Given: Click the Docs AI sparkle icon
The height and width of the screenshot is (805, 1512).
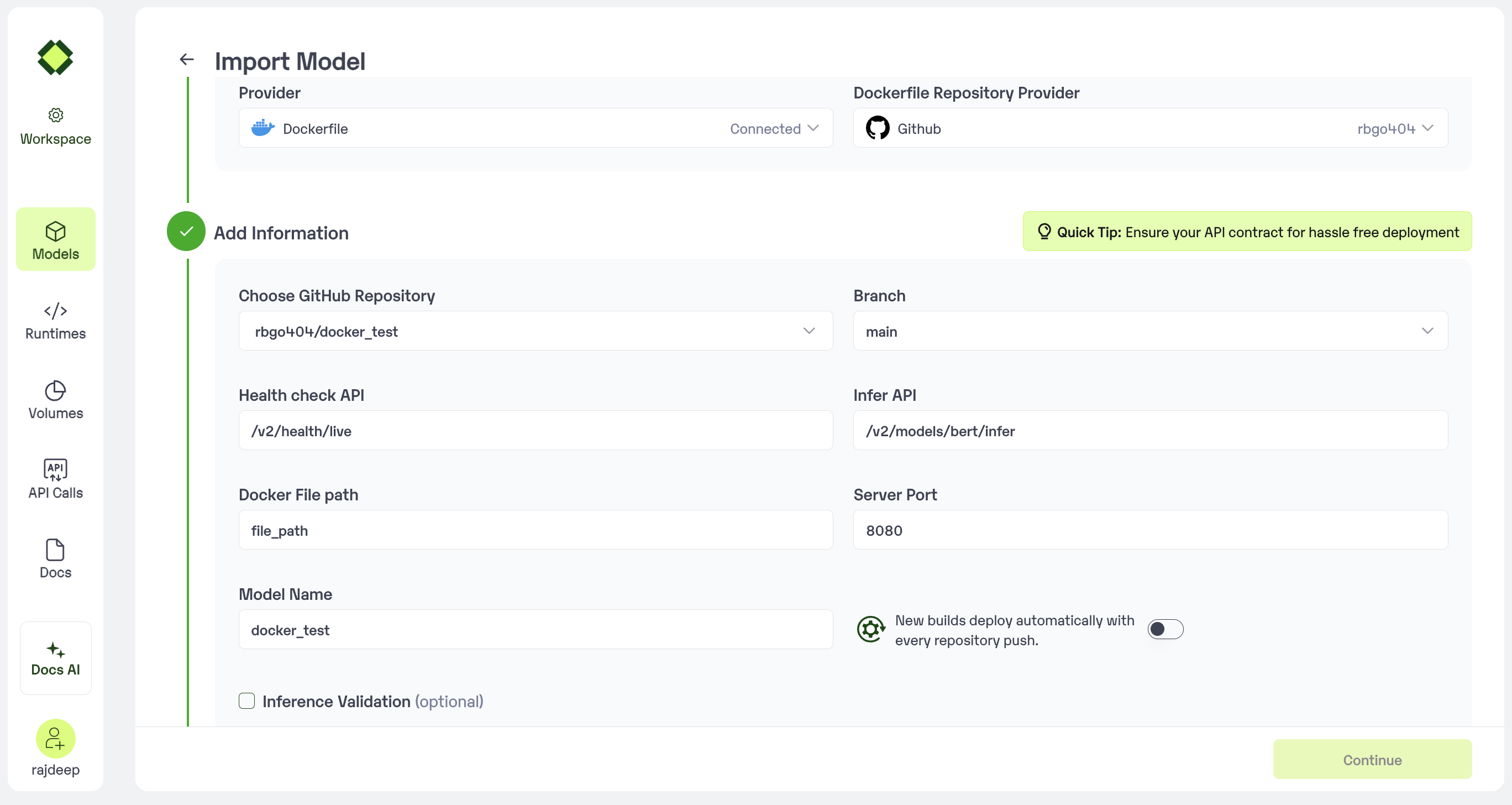Looking at the screenshot, I should click(x=56, y=650).
